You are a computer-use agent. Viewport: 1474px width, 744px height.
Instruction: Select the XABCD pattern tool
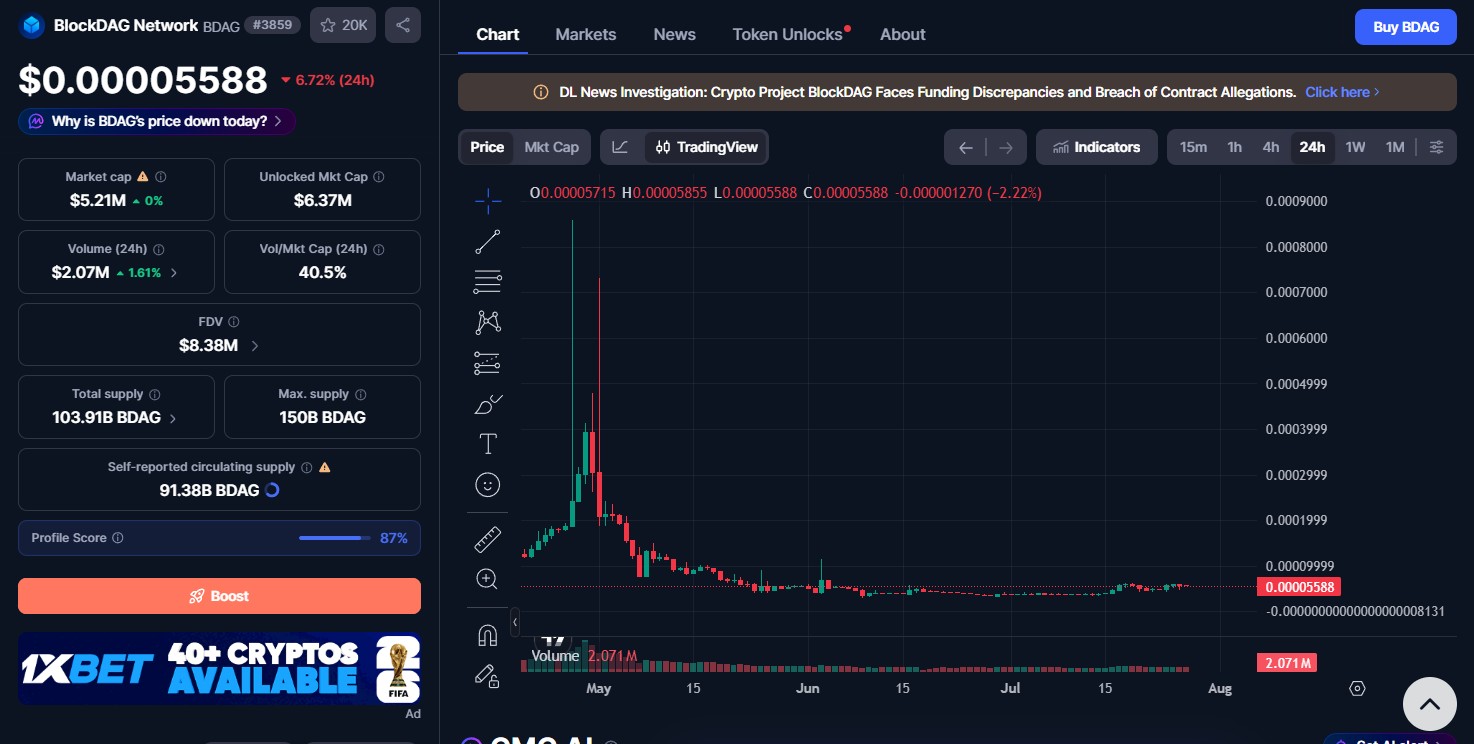[x=488, y=322]
